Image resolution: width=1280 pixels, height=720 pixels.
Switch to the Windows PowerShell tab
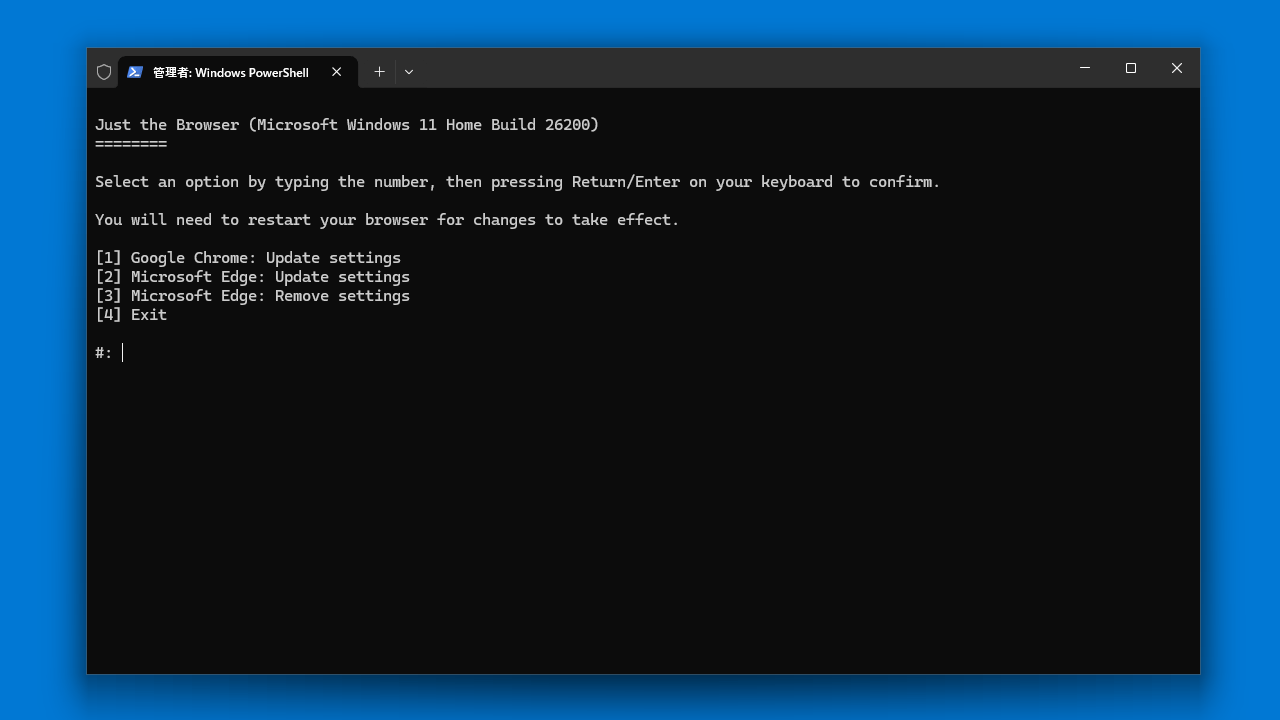pos(238,72)
